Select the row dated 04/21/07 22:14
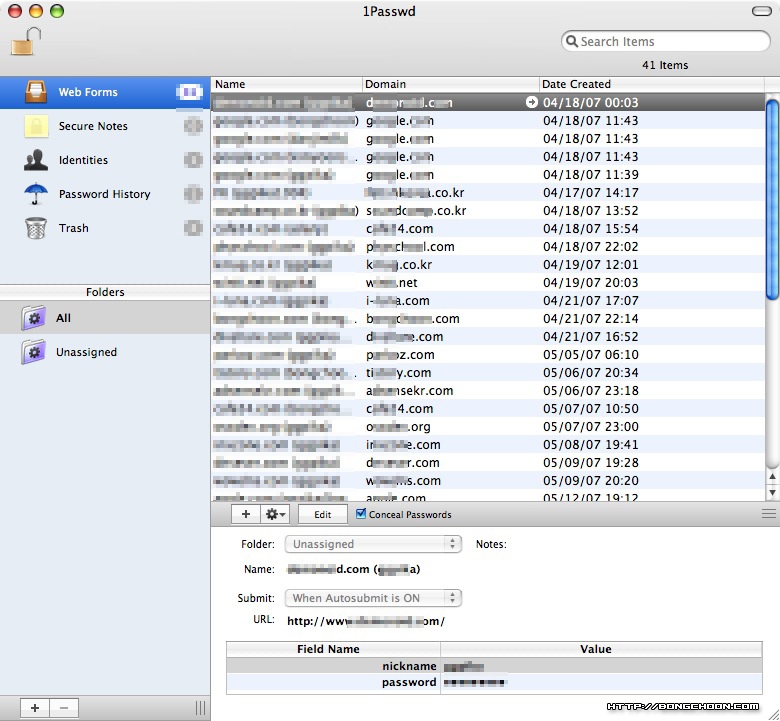780x721 pixels. pos(488,318)
